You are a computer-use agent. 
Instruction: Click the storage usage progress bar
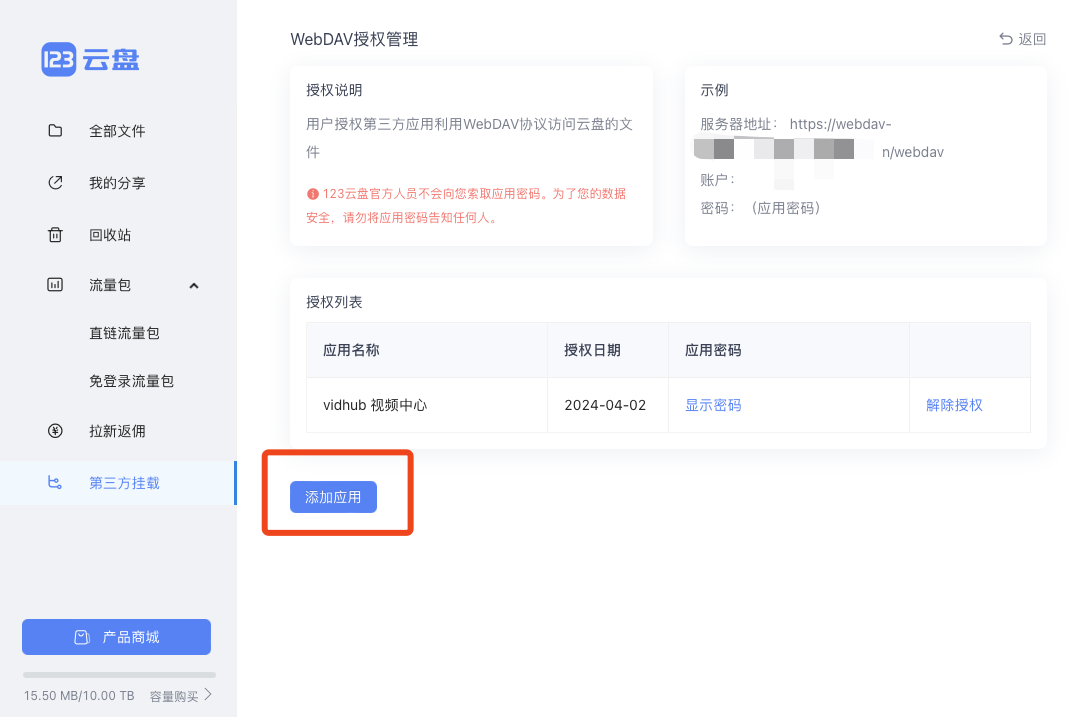[x=119, y=675]
